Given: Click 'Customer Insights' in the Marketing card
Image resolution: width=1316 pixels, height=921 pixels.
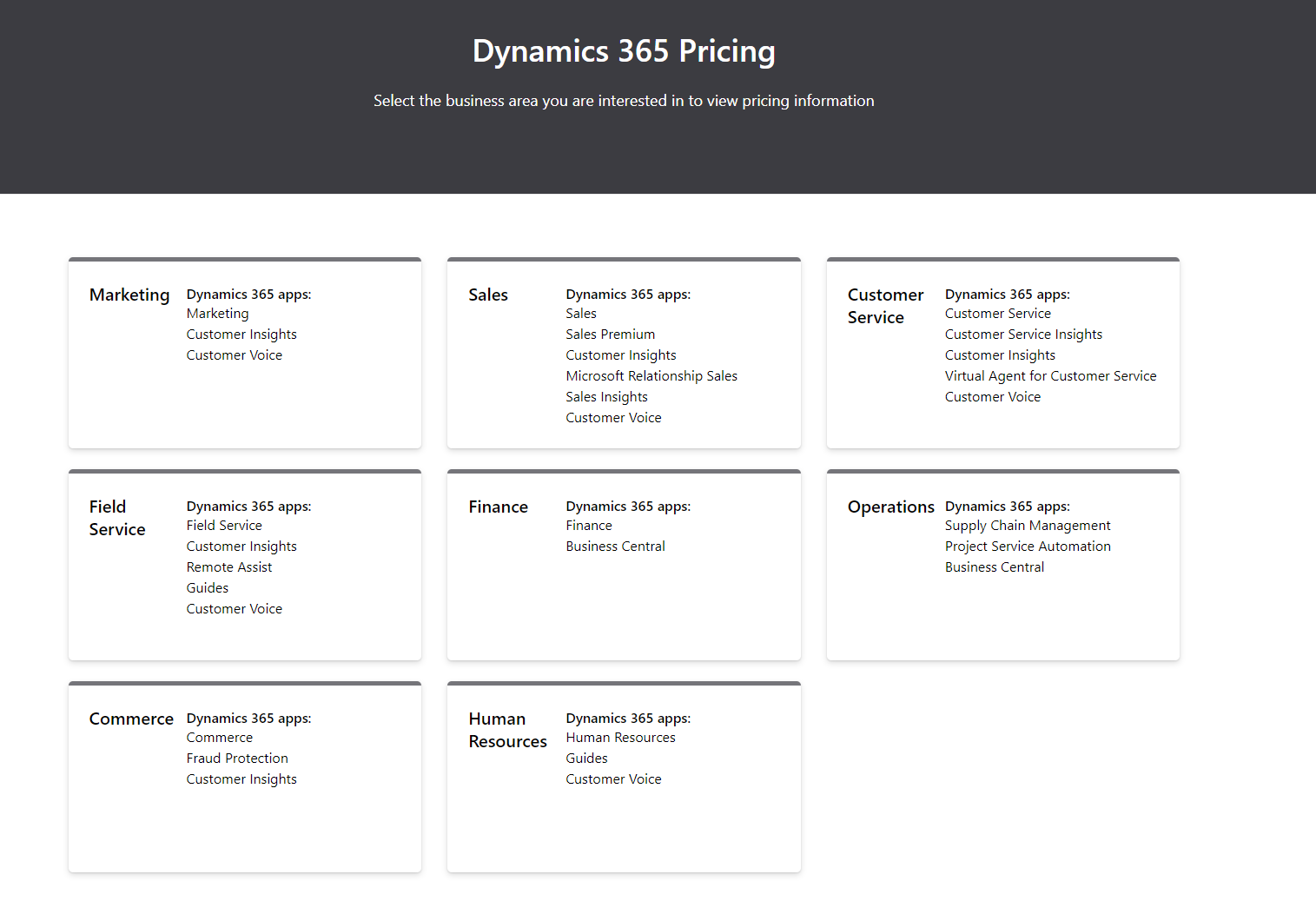Looking at the screenshot, I should tap(241, 335).
